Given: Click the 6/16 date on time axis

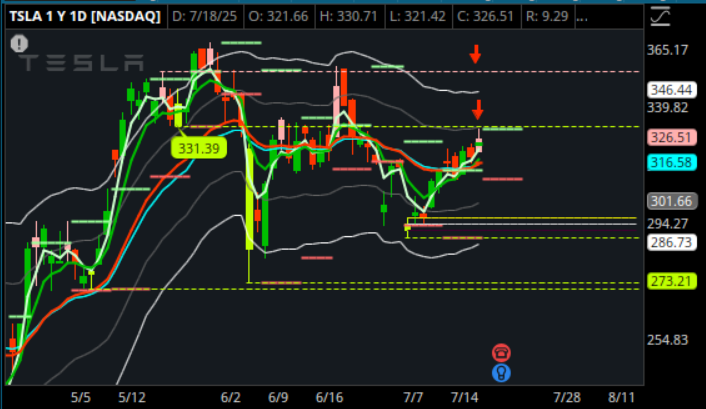Looking at the screenshot, I should click(x=330, y=398).
